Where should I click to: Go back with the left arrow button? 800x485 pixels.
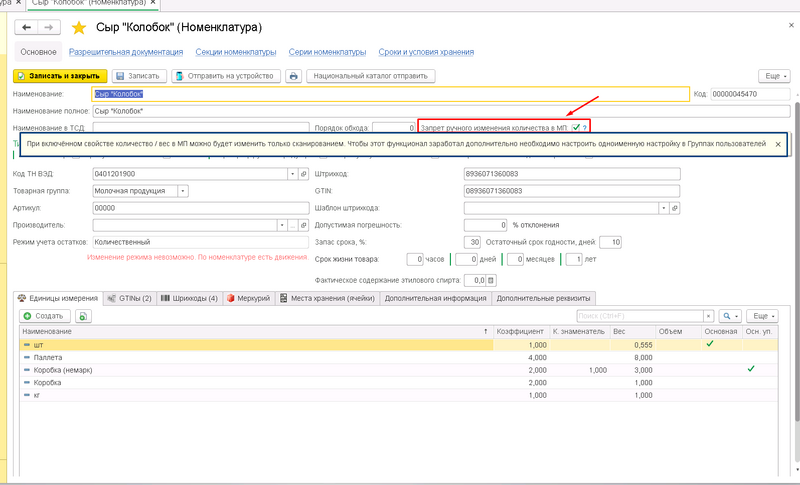(27, 27)
